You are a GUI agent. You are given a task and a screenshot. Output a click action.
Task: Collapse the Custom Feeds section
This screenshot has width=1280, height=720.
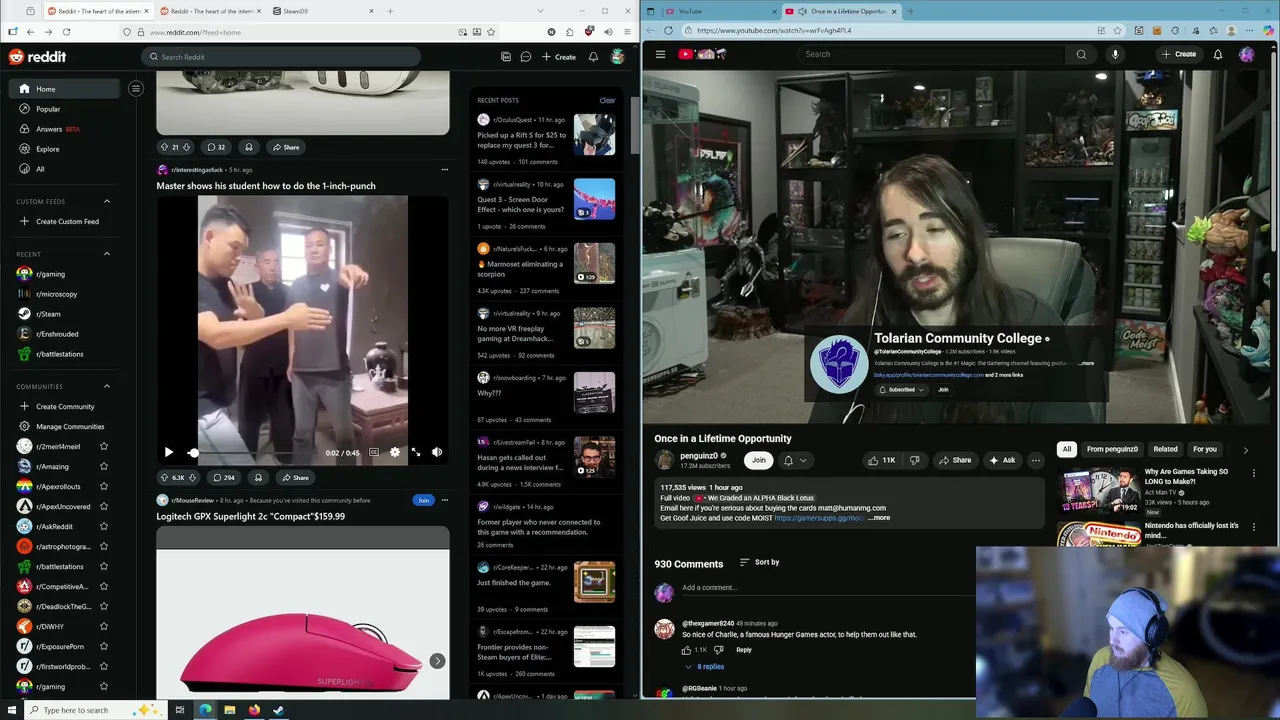pos(107,201)
